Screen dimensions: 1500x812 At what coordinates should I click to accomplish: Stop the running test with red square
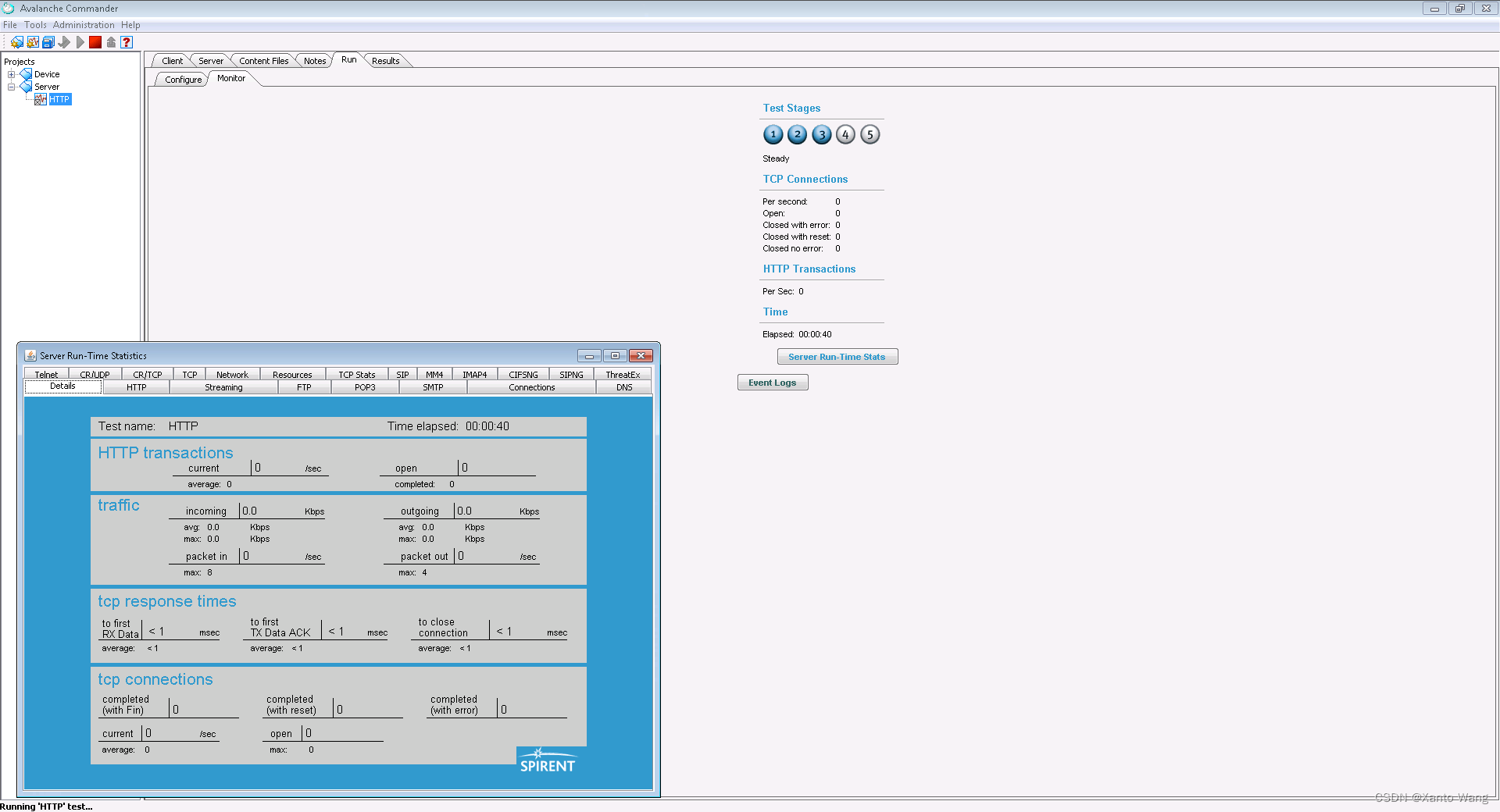(95, 42)
